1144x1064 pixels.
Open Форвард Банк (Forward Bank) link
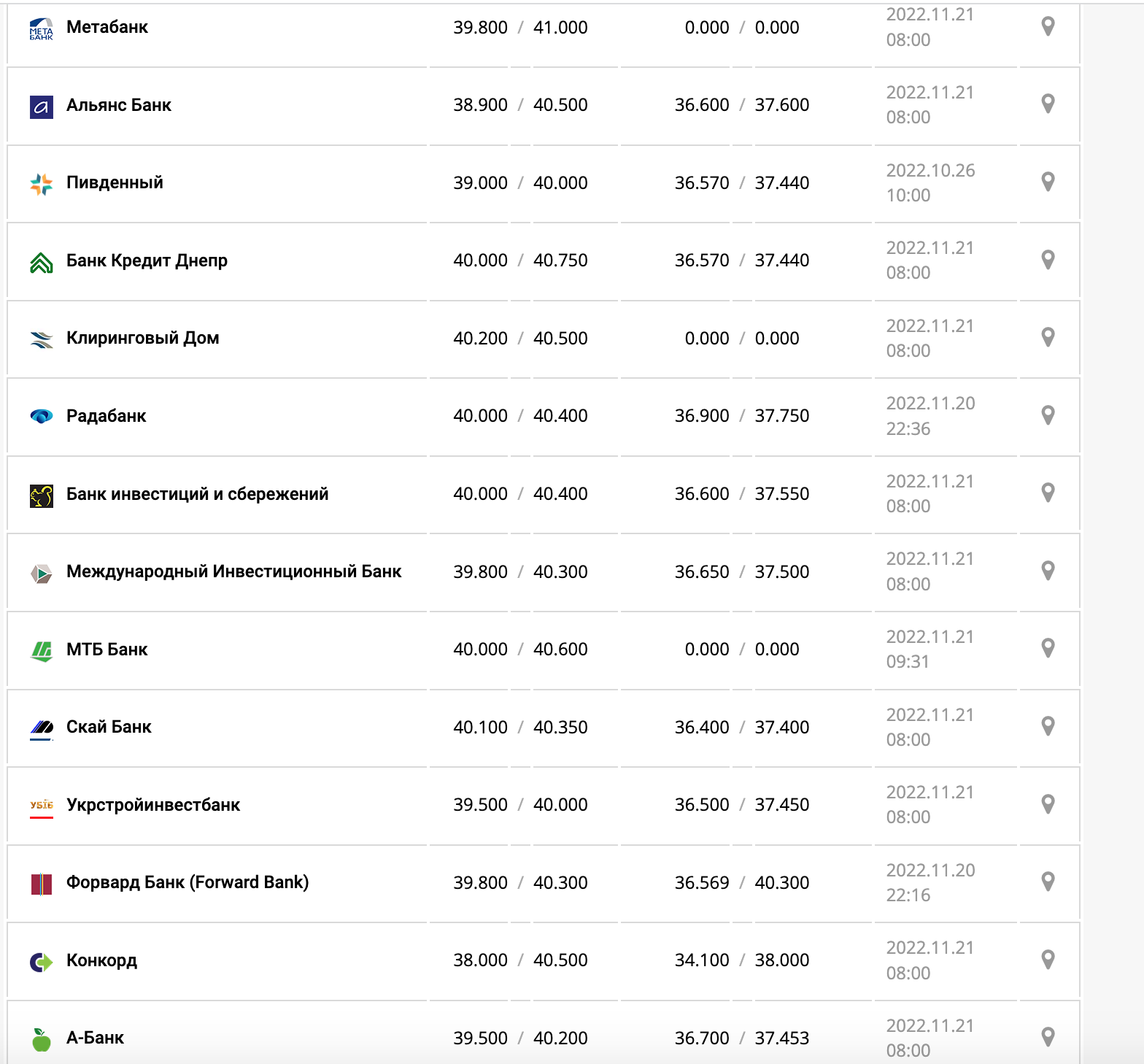point(188,882)
